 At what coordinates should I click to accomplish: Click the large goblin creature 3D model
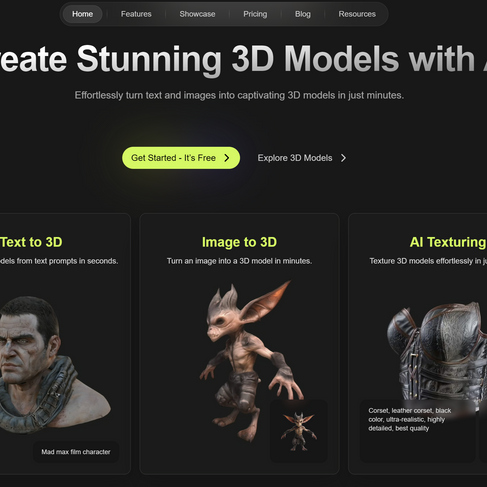tap(248, 360)
